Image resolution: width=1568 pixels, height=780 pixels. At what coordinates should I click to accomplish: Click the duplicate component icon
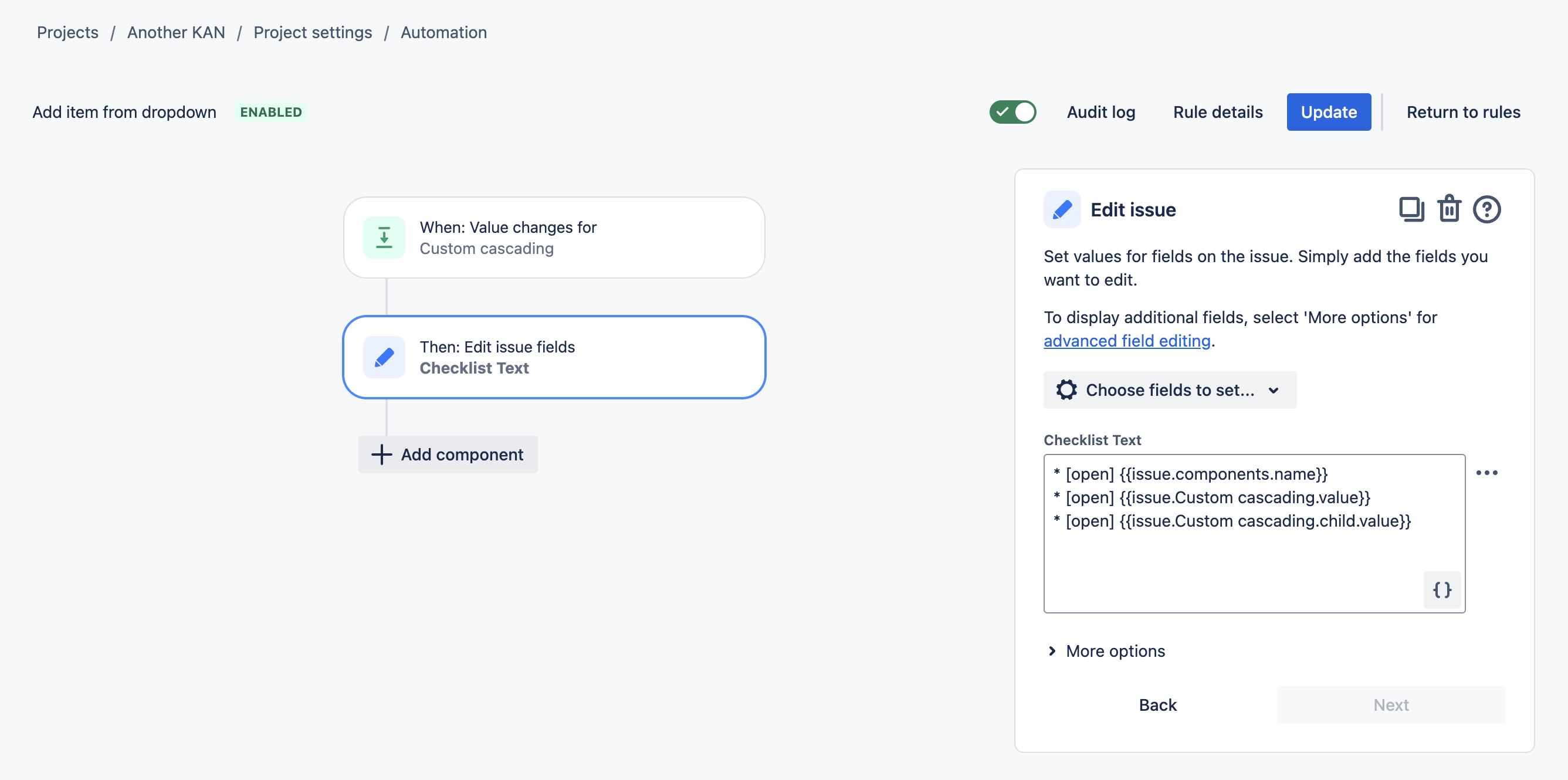tap(1411, 209)
